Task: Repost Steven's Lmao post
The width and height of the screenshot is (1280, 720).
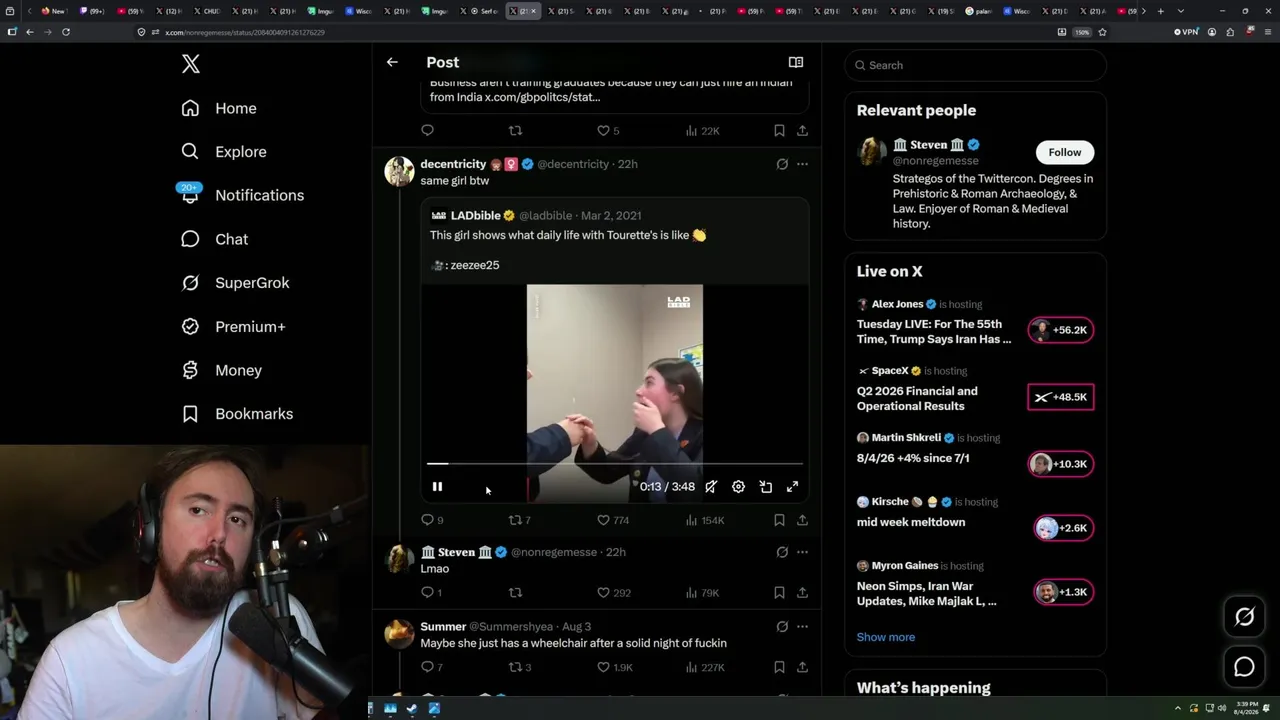Action: (515, 592)
